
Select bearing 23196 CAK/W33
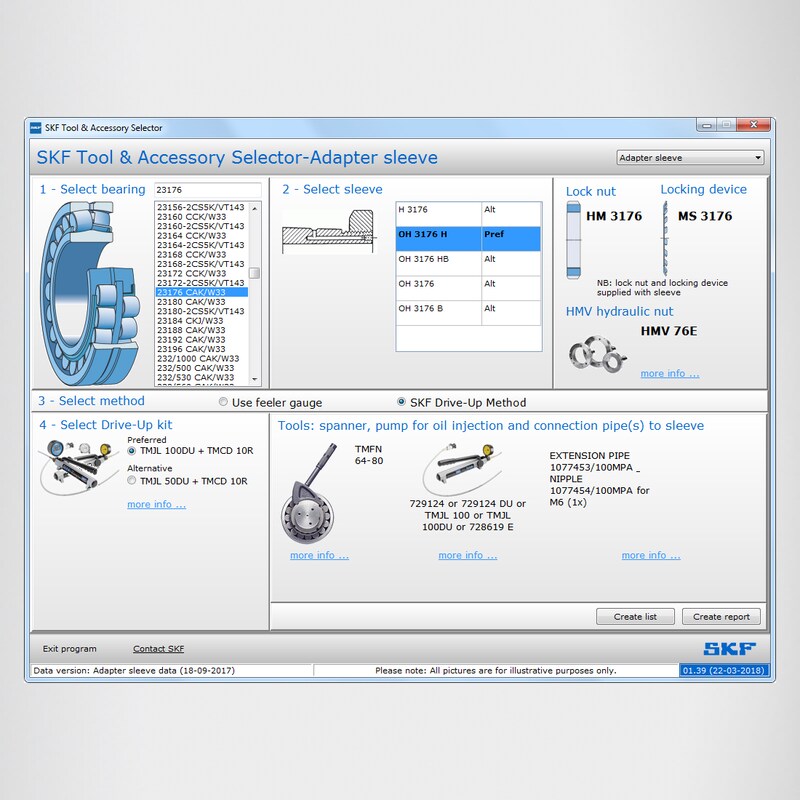pyautogui.click(x=201, y=349)
